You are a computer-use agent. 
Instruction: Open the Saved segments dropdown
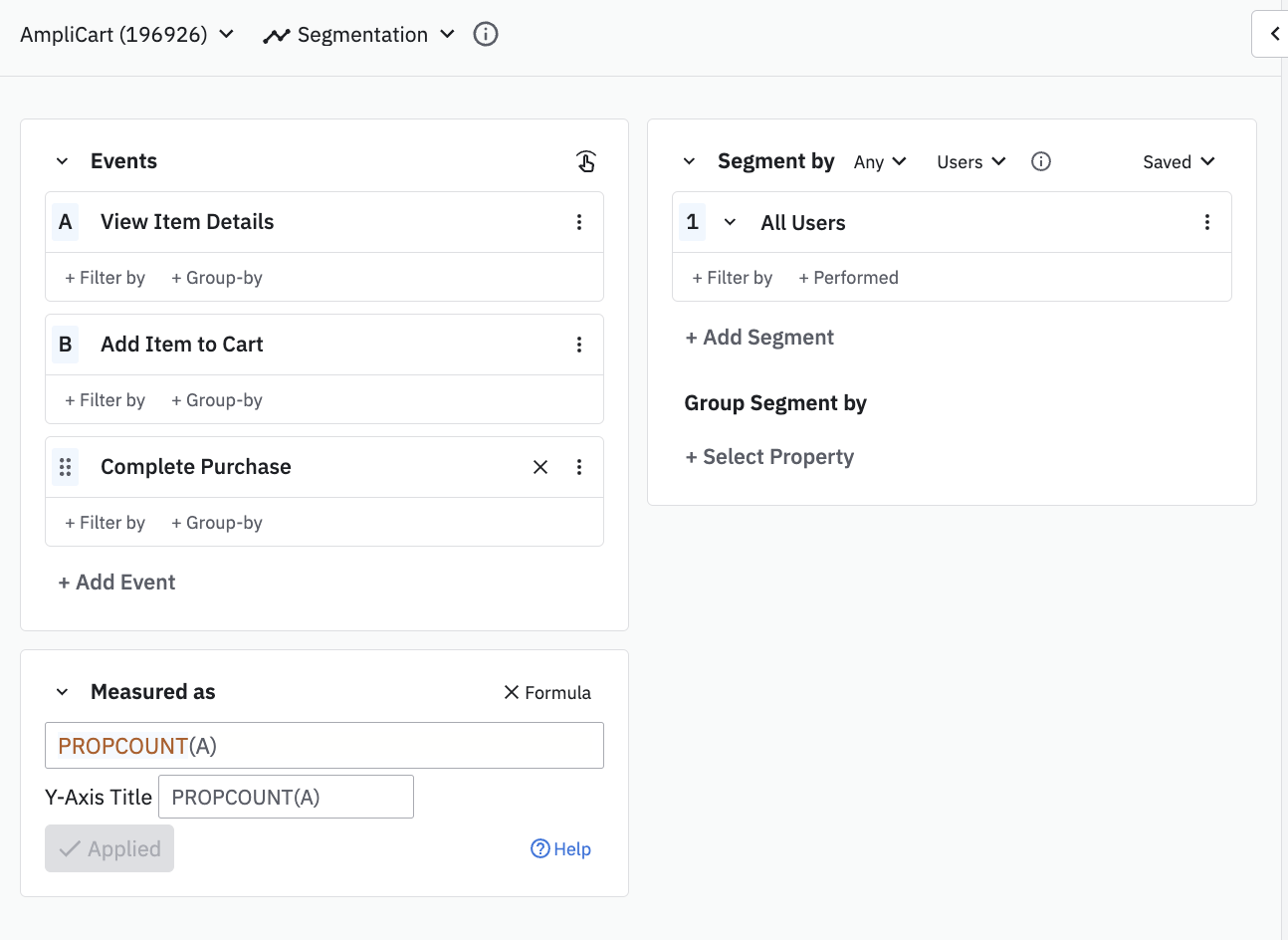pyautogui.click(x=1179, y=162)
